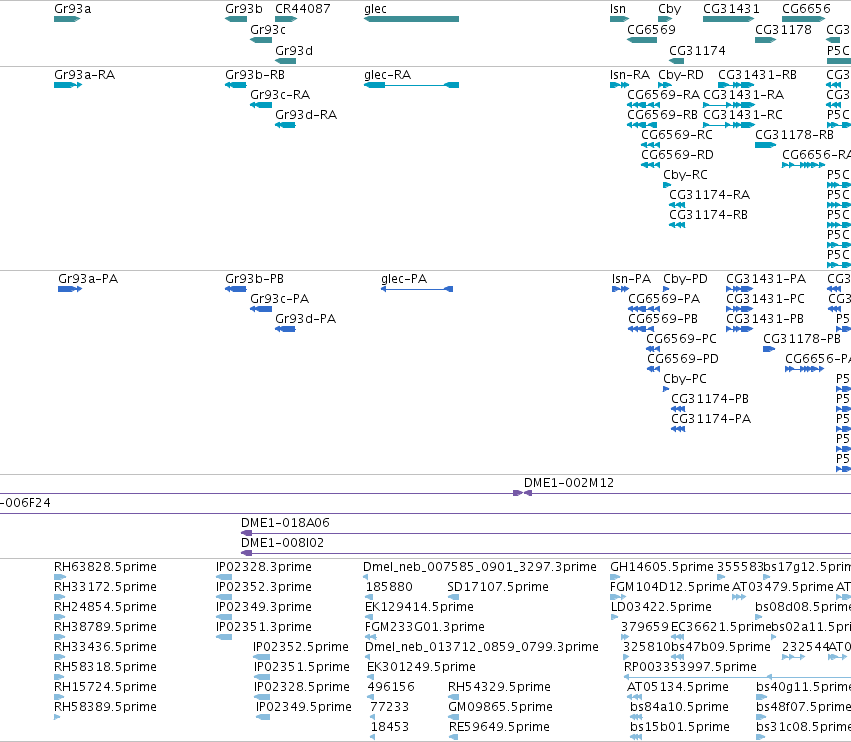Select the CG31431-RB transcript
Screen dimensions: 851x742
point(736,85)
